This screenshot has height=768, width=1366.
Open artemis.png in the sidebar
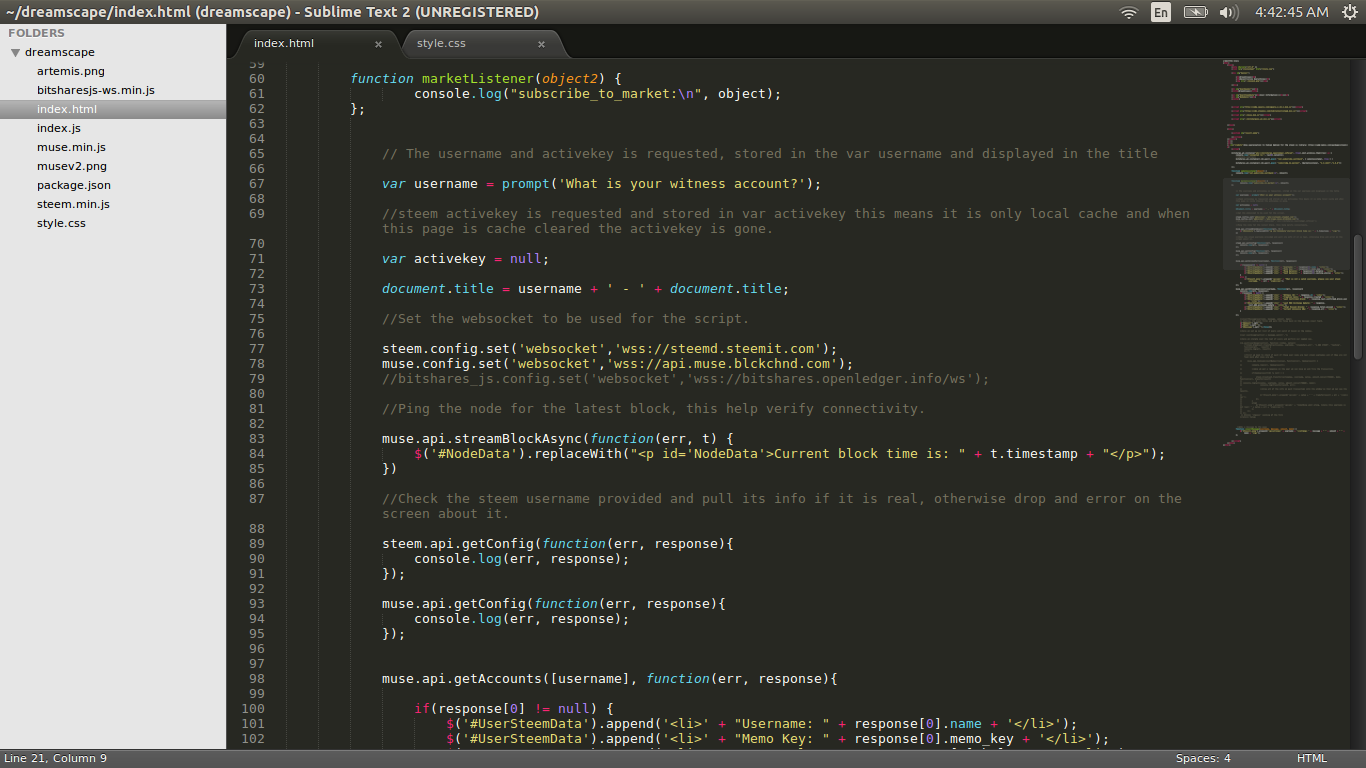(70, 71)
